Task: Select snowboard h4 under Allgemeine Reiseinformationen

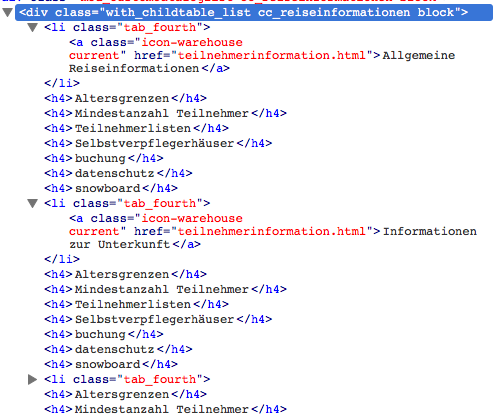Action: coord(111,188)
